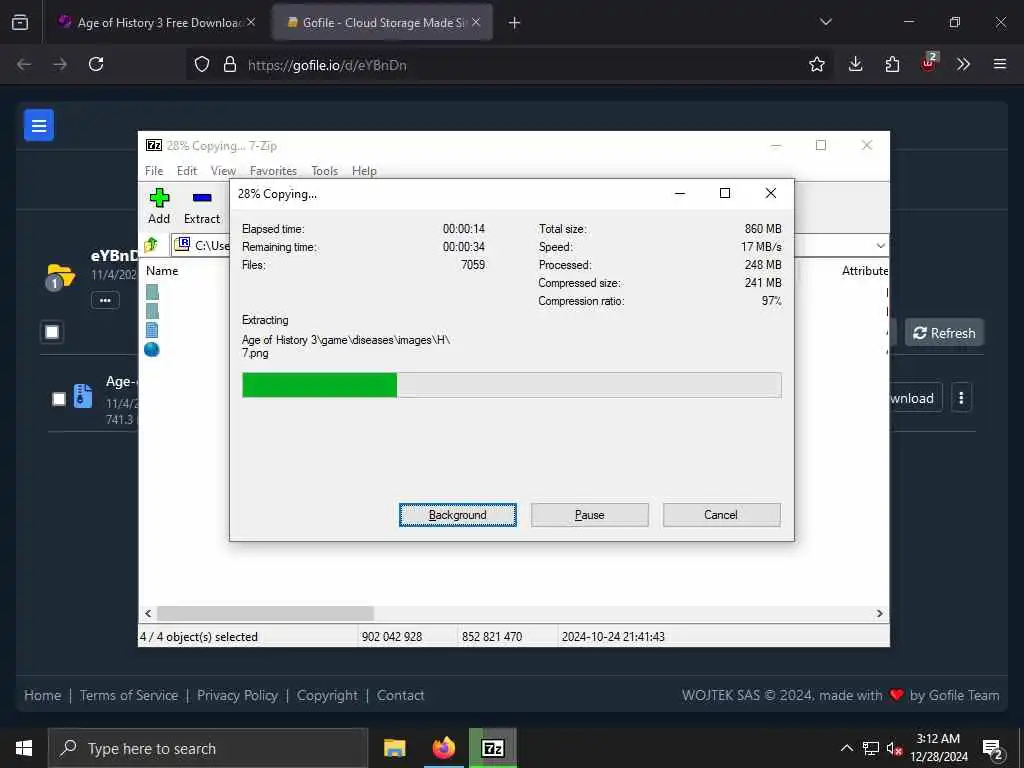Click the 7-Zip taskbar icon
1024x768 pixels.
click(492, 748)
